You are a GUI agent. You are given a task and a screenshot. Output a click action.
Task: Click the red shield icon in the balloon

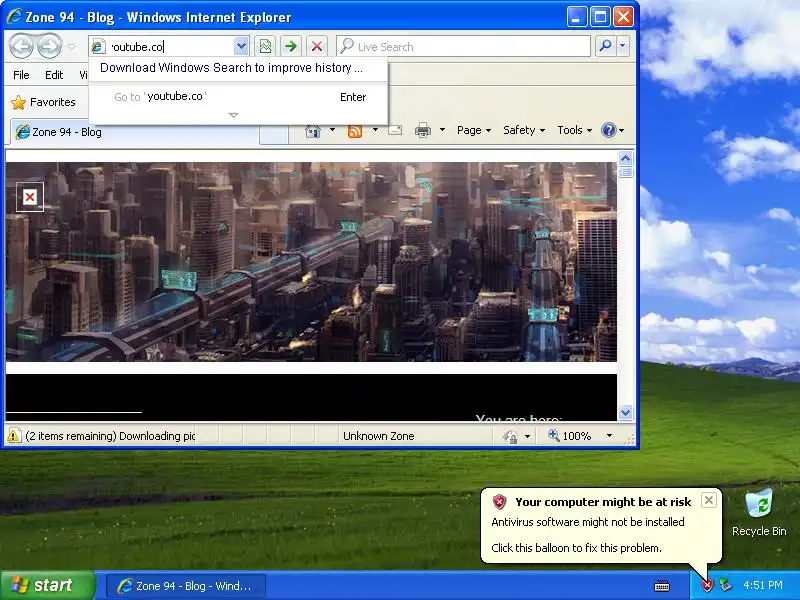[499, 502]
